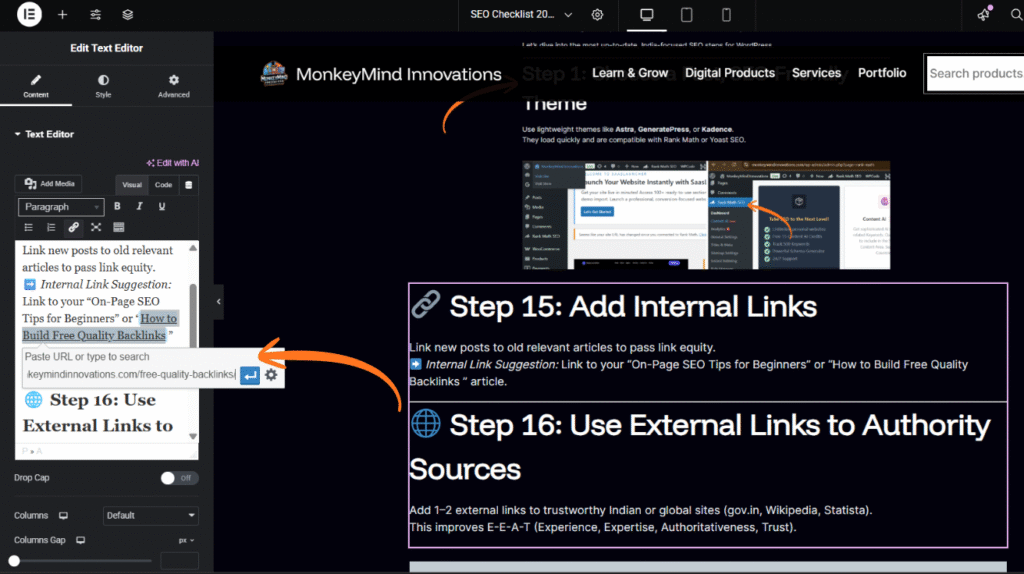Click the Columns Gap slider handle
This screenshot has height=574, width=1024.
click(x=15, y=562)
